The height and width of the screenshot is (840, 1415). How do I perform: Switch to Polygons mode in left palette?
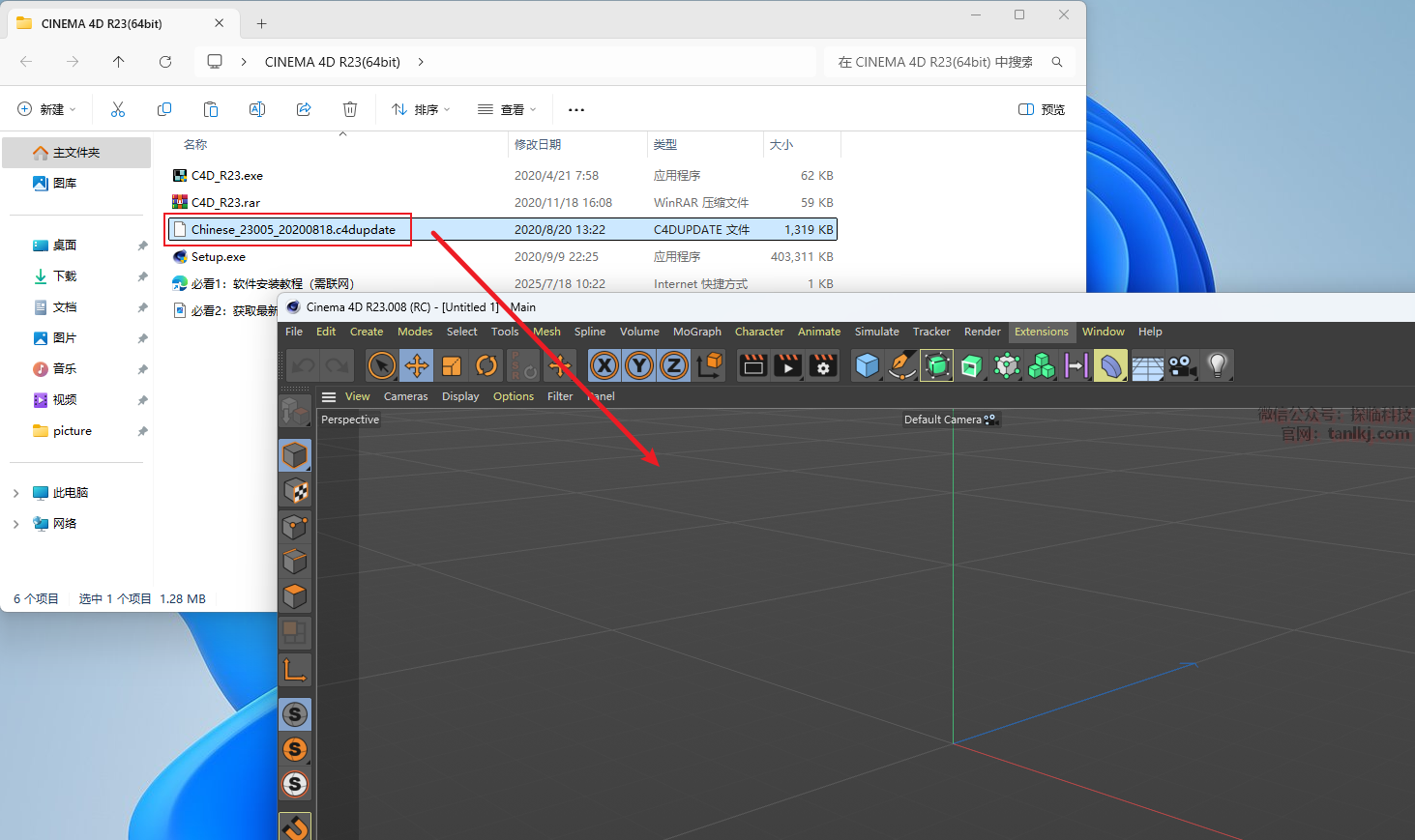[295, 596]
